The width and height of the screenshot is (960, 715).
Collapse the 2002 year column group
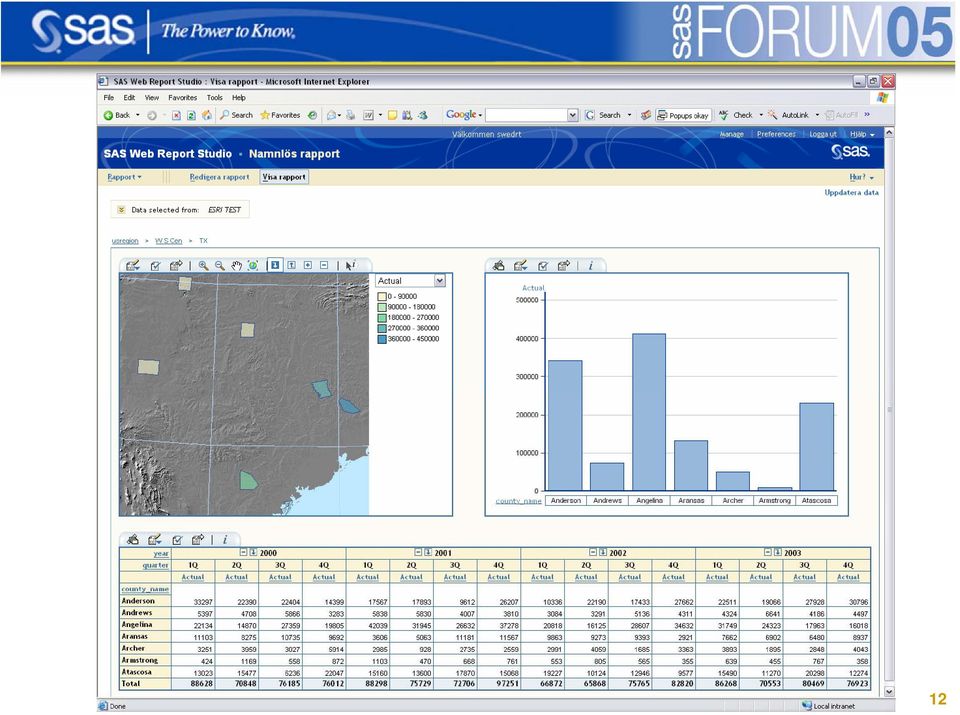[x=593, y=552]
